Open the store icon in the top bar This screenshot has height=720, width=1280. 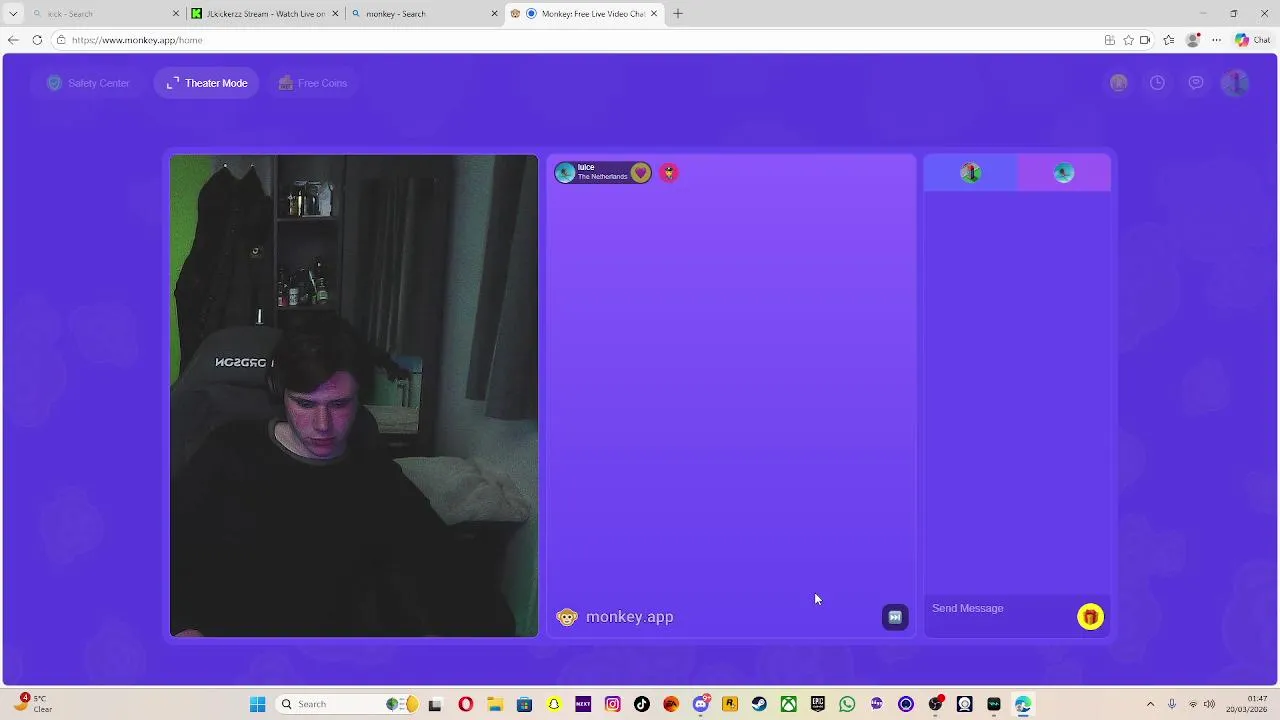click(x=1119, y=83)
